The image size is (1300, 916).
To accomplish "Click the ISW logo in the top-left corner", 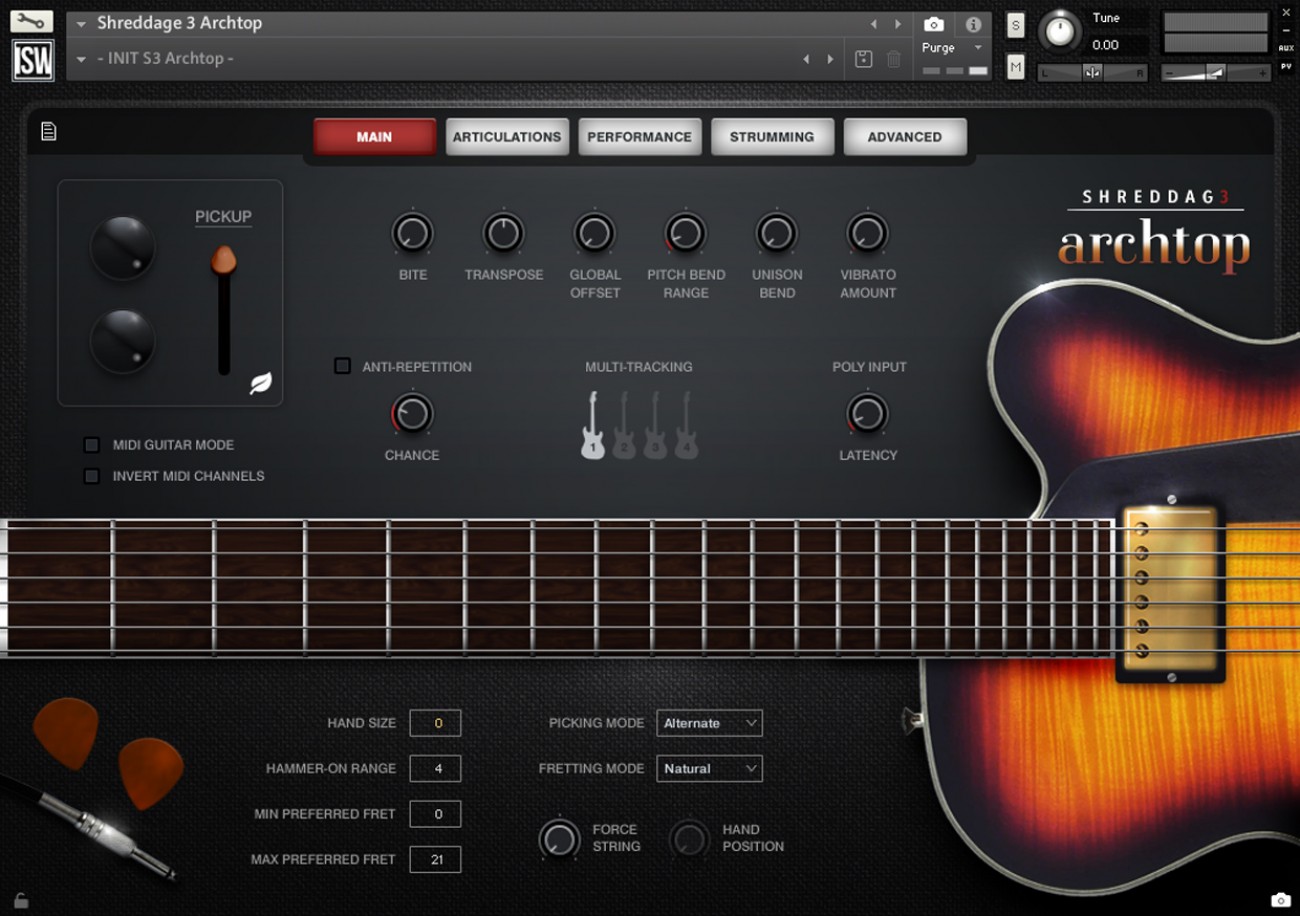I will [32, 61].
